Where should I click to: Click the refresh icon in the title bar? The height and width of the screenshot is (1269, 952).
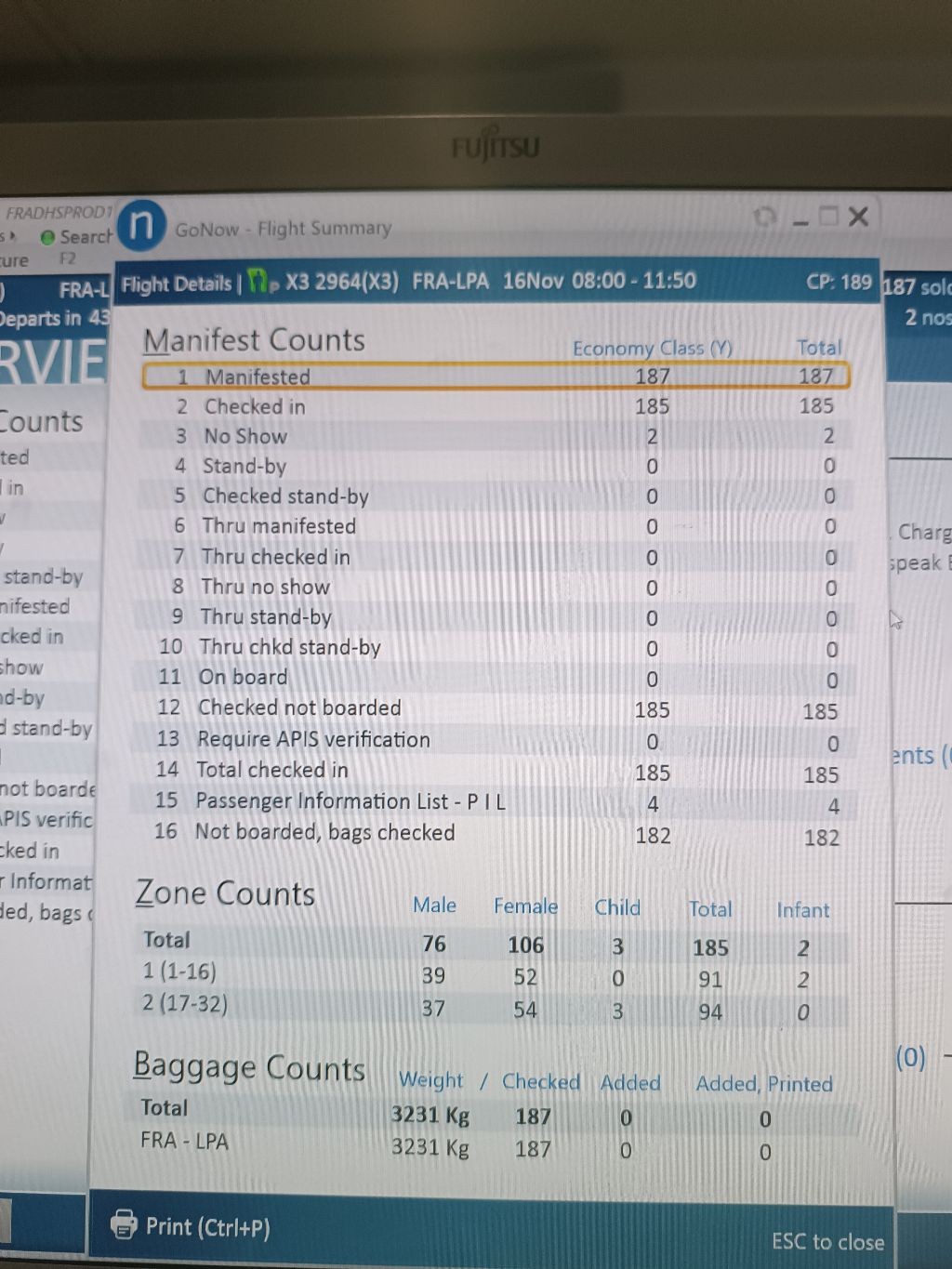click(x=765, y=218)
